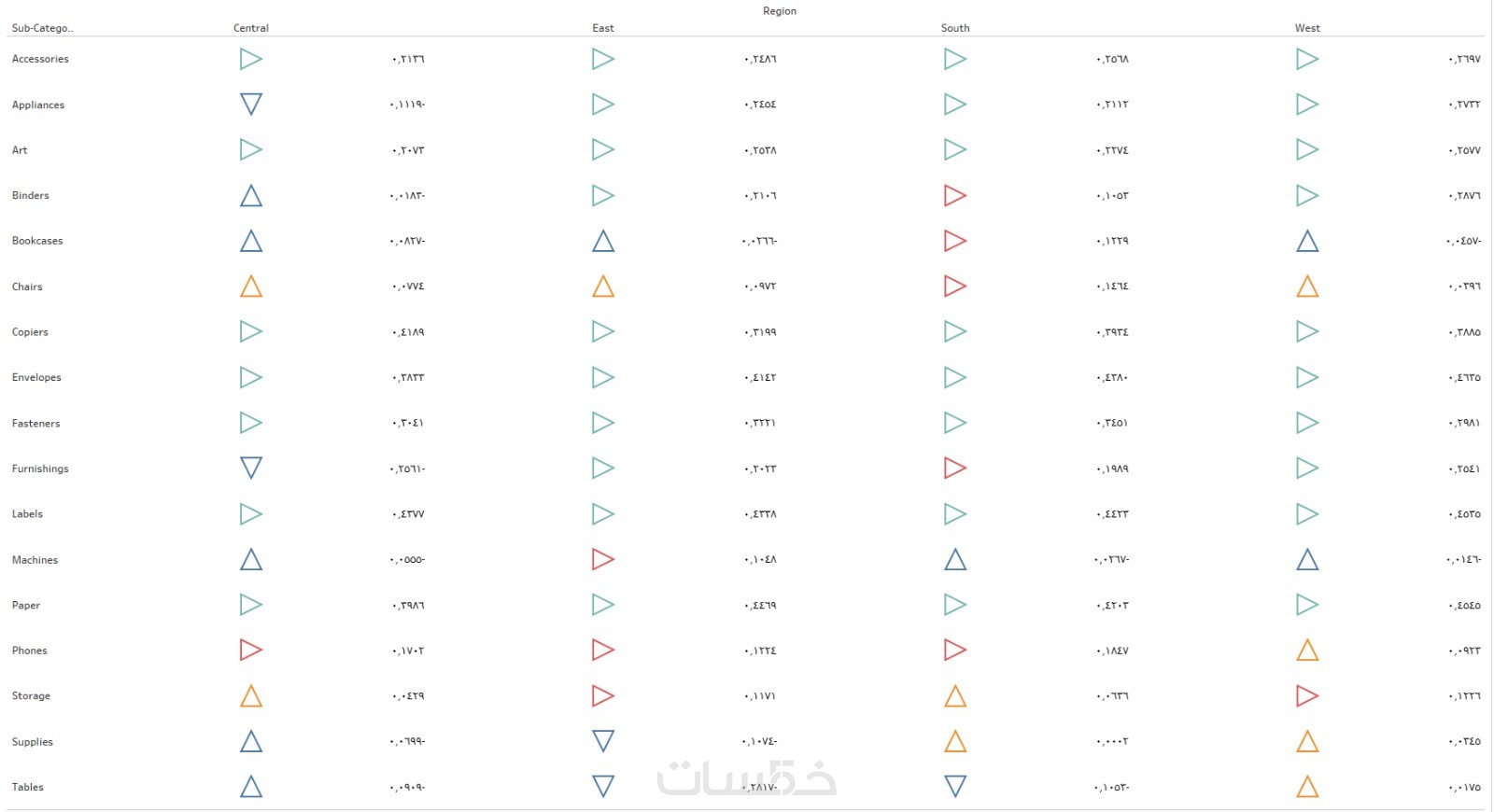Select the West teal arrow for Copiers
This screenshot has width=1494, height=812.
(x=1306, y=331)
